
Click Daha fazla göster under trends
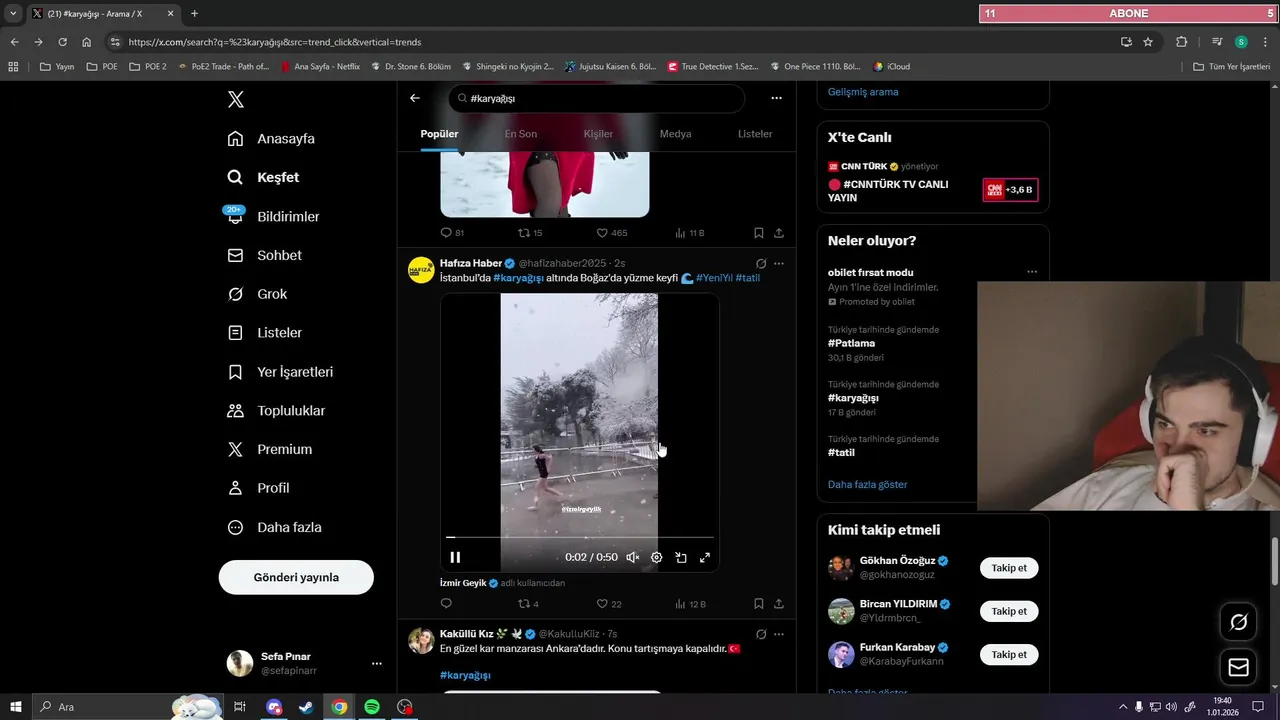pyautogui.click(x=867, y=484)
